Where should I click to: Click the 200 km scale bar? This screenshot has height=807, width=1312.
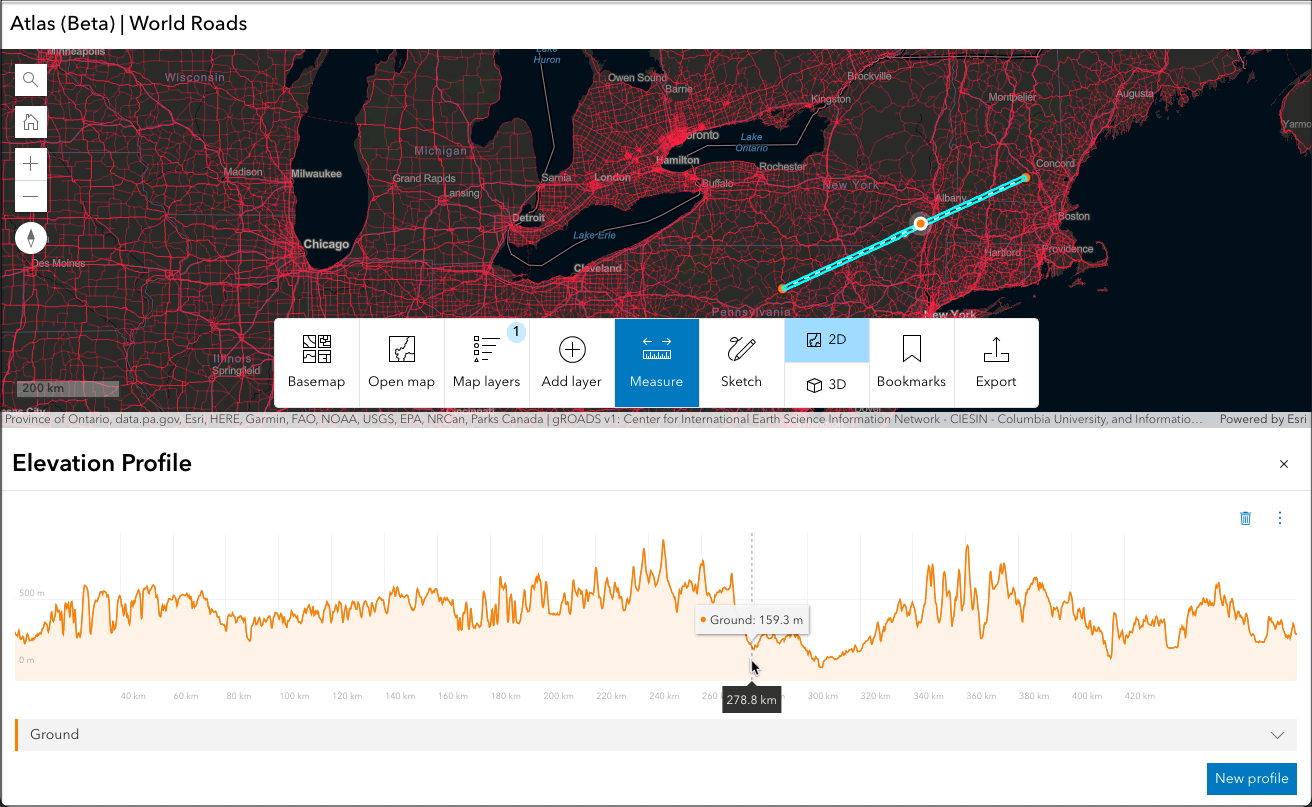coord(67,388)
